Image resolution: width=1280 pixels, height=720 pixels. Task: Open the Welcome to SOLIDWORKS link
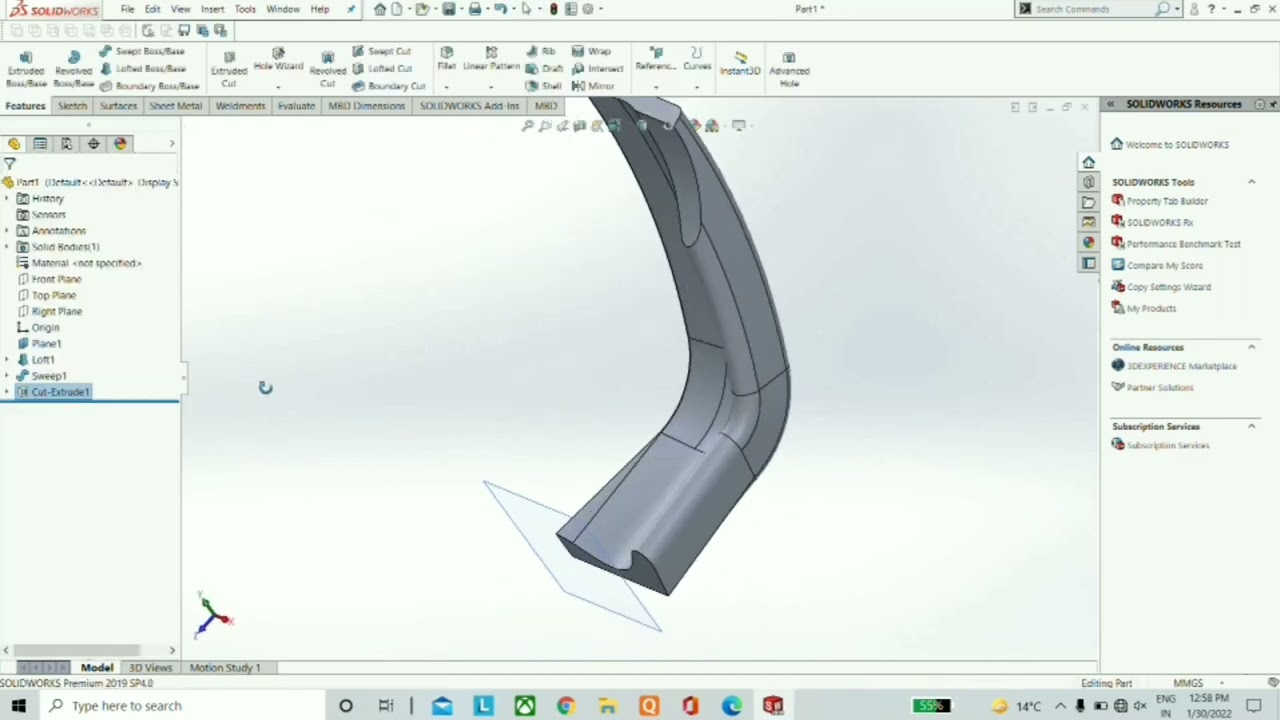point(1176,145)
